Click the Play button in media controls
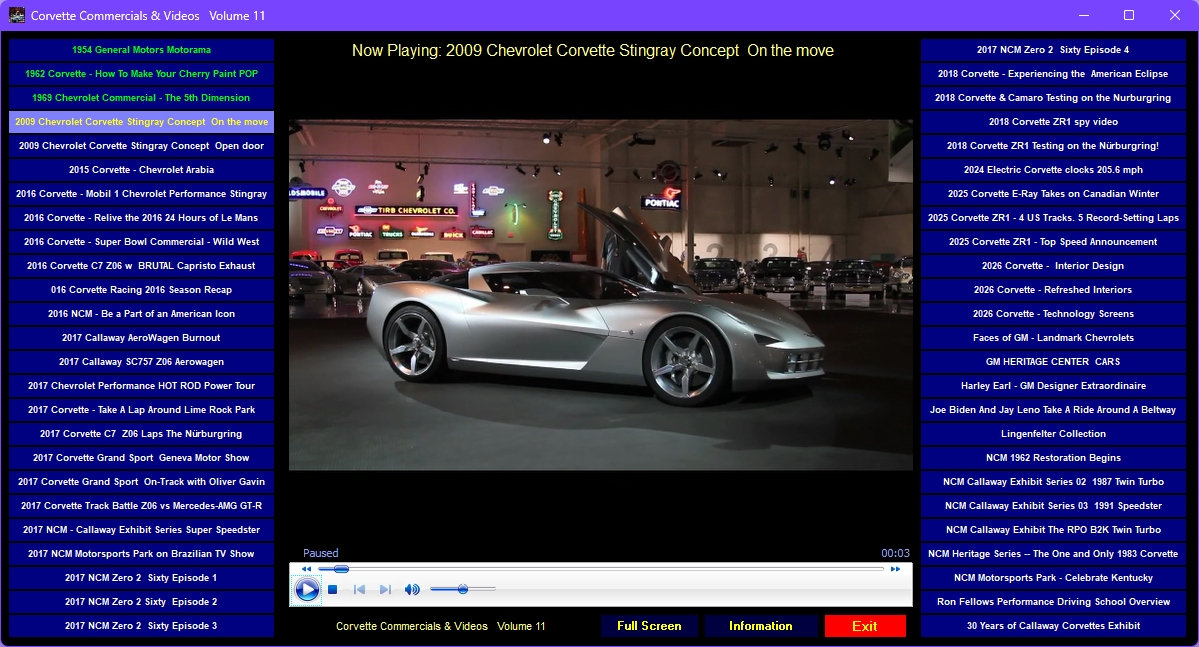The image size is (1199, 647). [307, 590]
